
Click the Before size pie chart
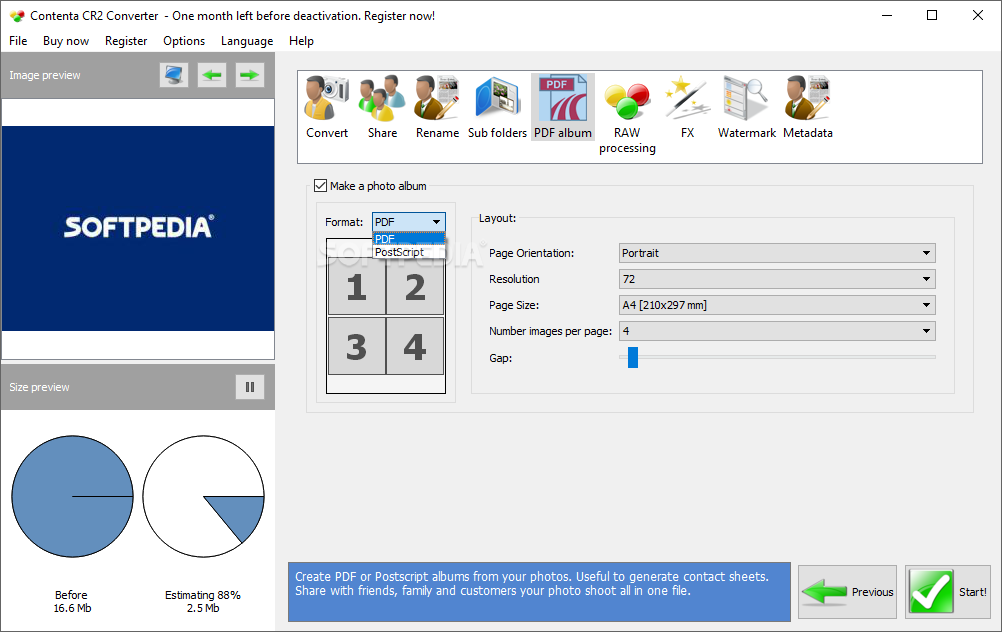(x=72, y=497)
